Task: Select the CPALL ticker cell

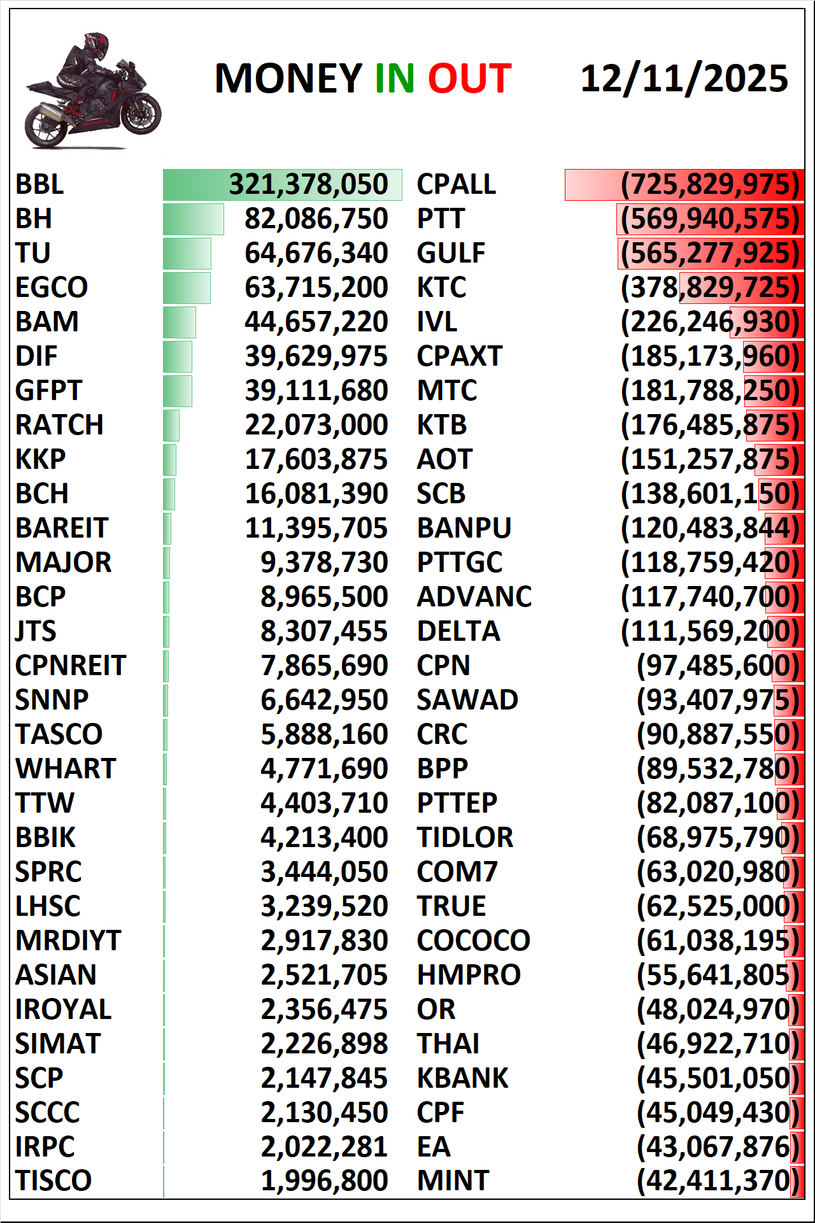Action: tap(456, 185)
